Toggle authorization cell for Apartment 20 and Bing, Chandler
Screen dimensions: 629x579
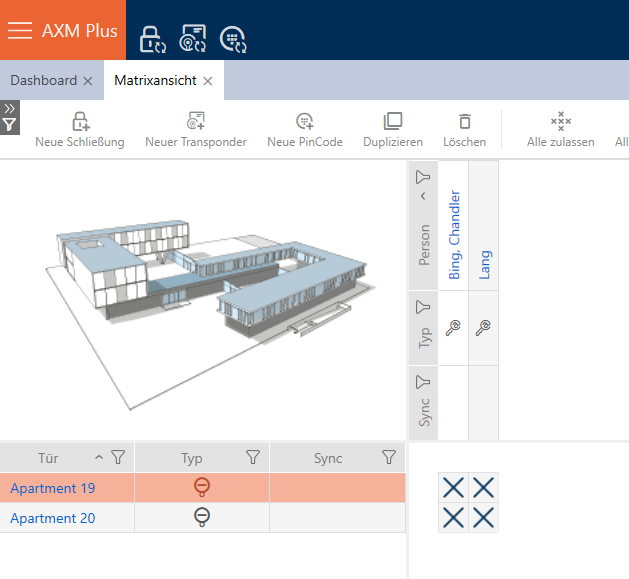(x=453, y=518)
